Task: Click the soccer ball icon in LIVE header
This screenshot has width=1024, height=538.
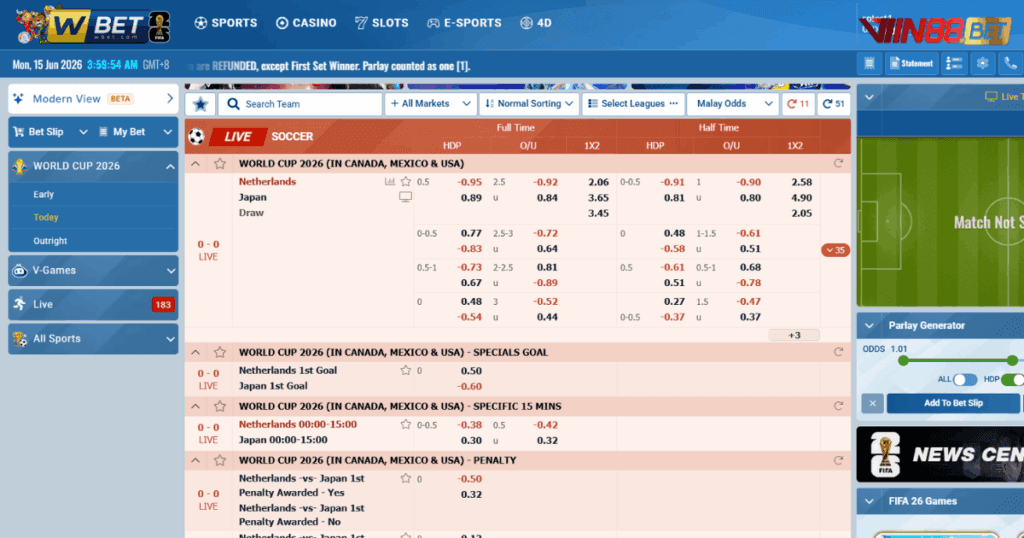Action: tap(197, 136)
